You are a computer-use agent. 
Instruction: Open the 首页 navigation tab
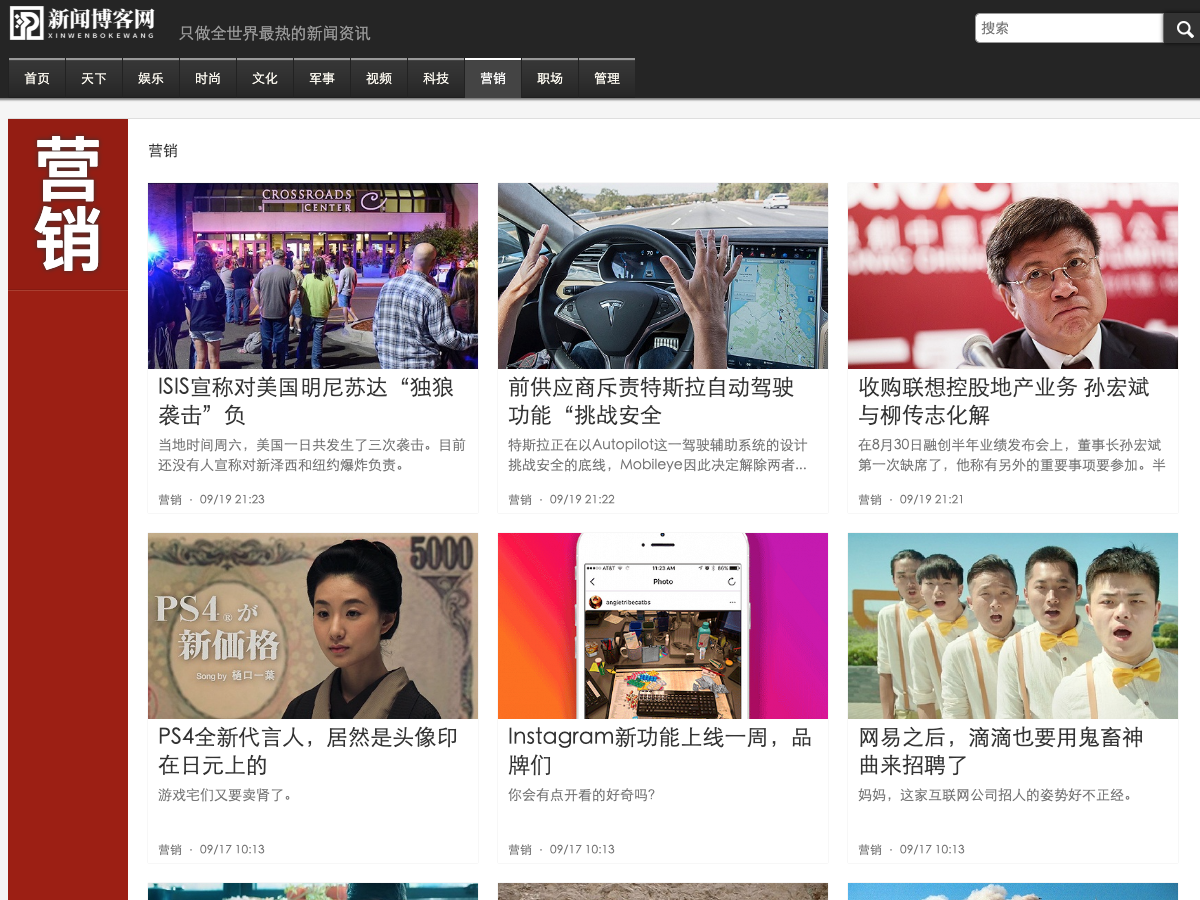pos(37,79)
